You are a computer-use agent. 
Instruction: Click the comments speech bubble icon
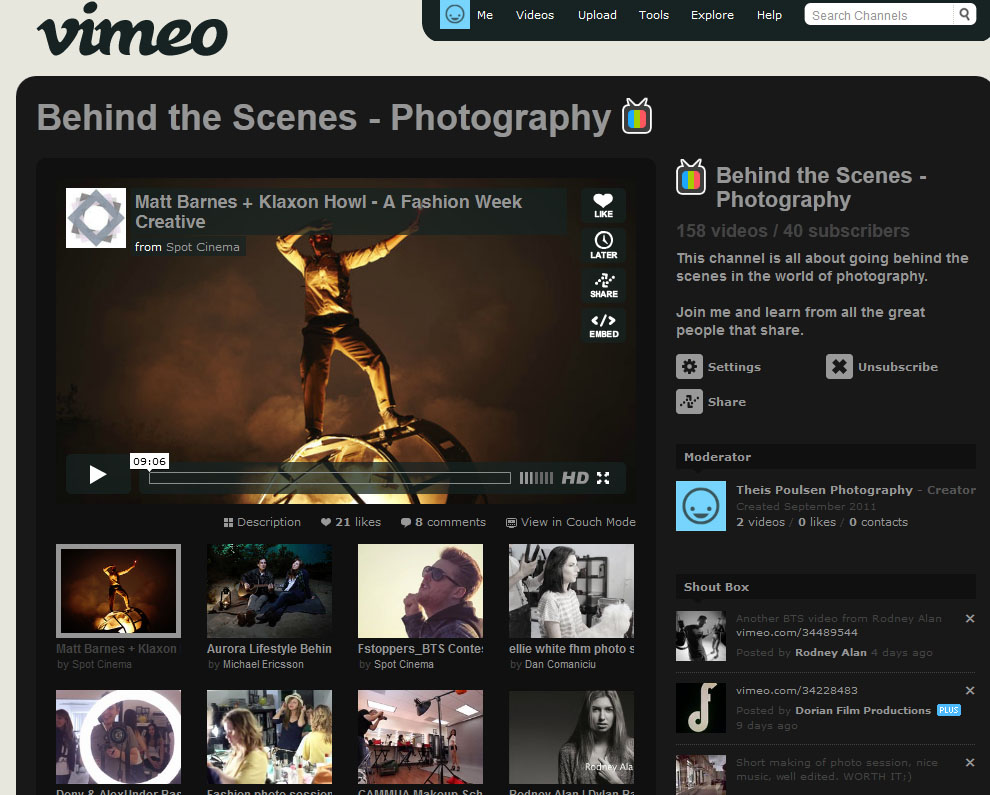coord(406,522)
